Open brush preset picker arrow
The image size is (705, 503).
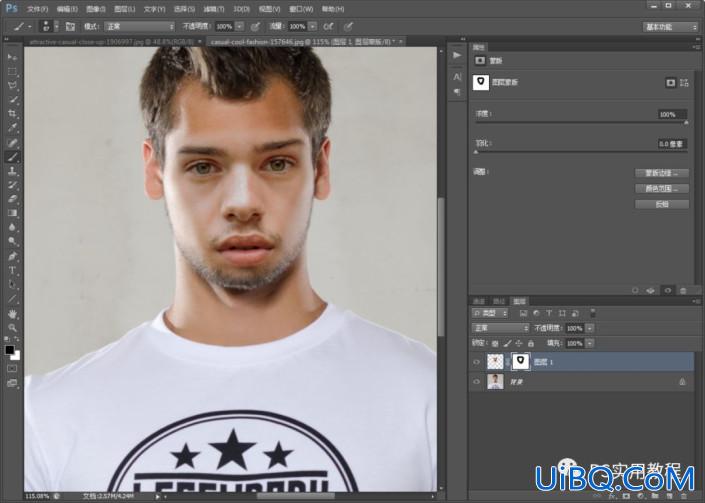coord(57,27)
